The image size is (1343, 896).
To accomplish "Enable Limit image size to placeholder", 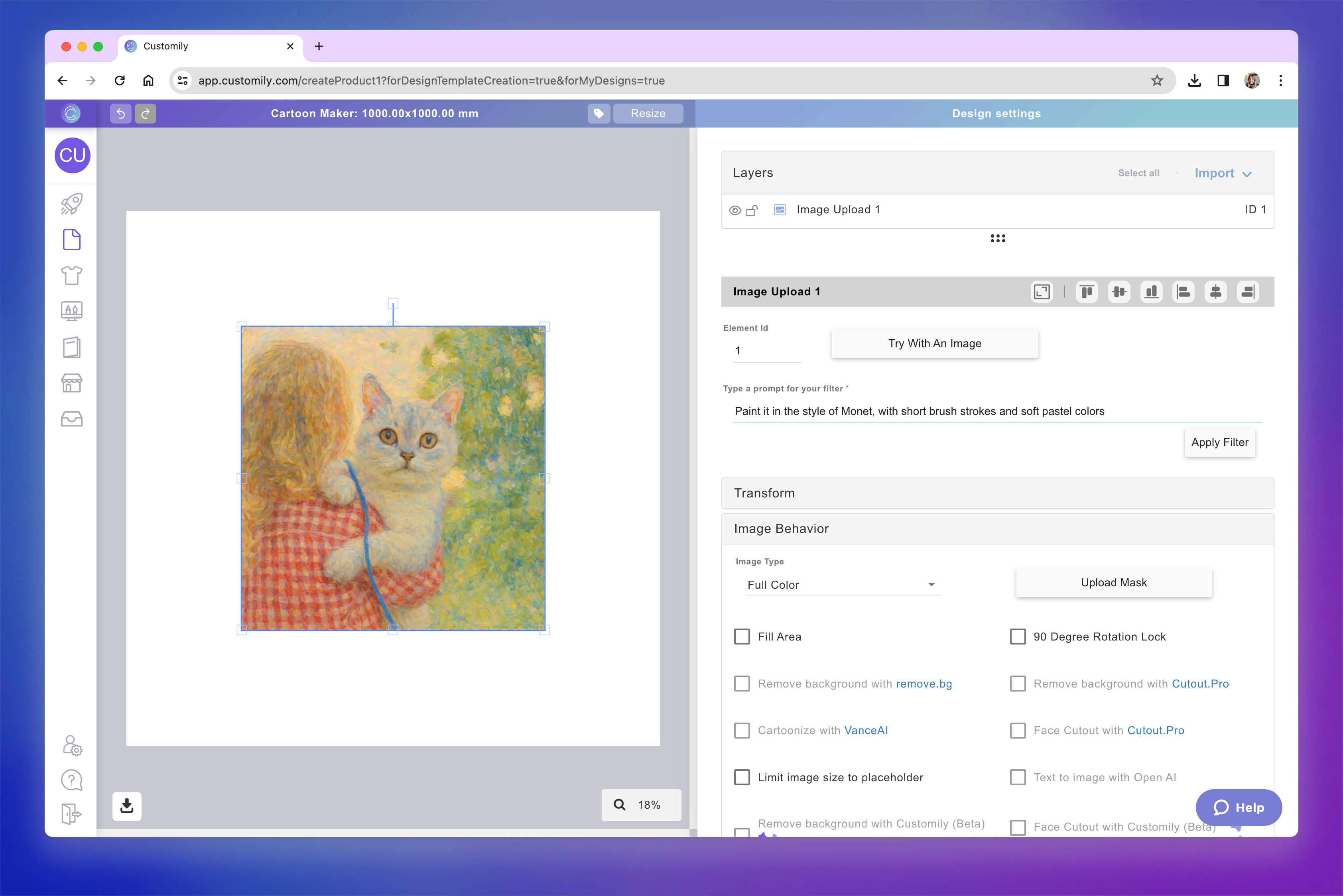I will point(742,777).
